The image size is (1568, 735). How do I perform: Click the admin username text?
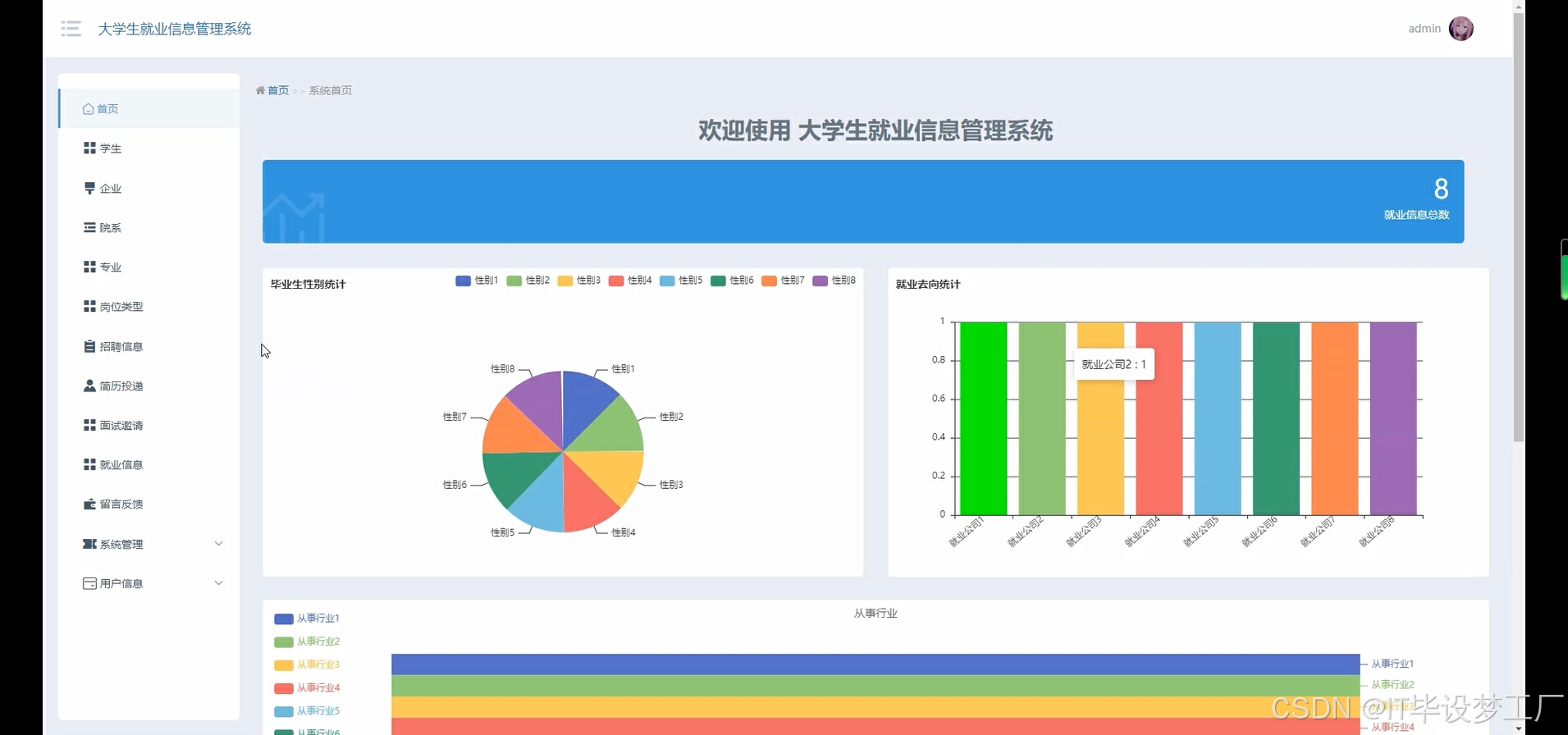point(1424,29)
